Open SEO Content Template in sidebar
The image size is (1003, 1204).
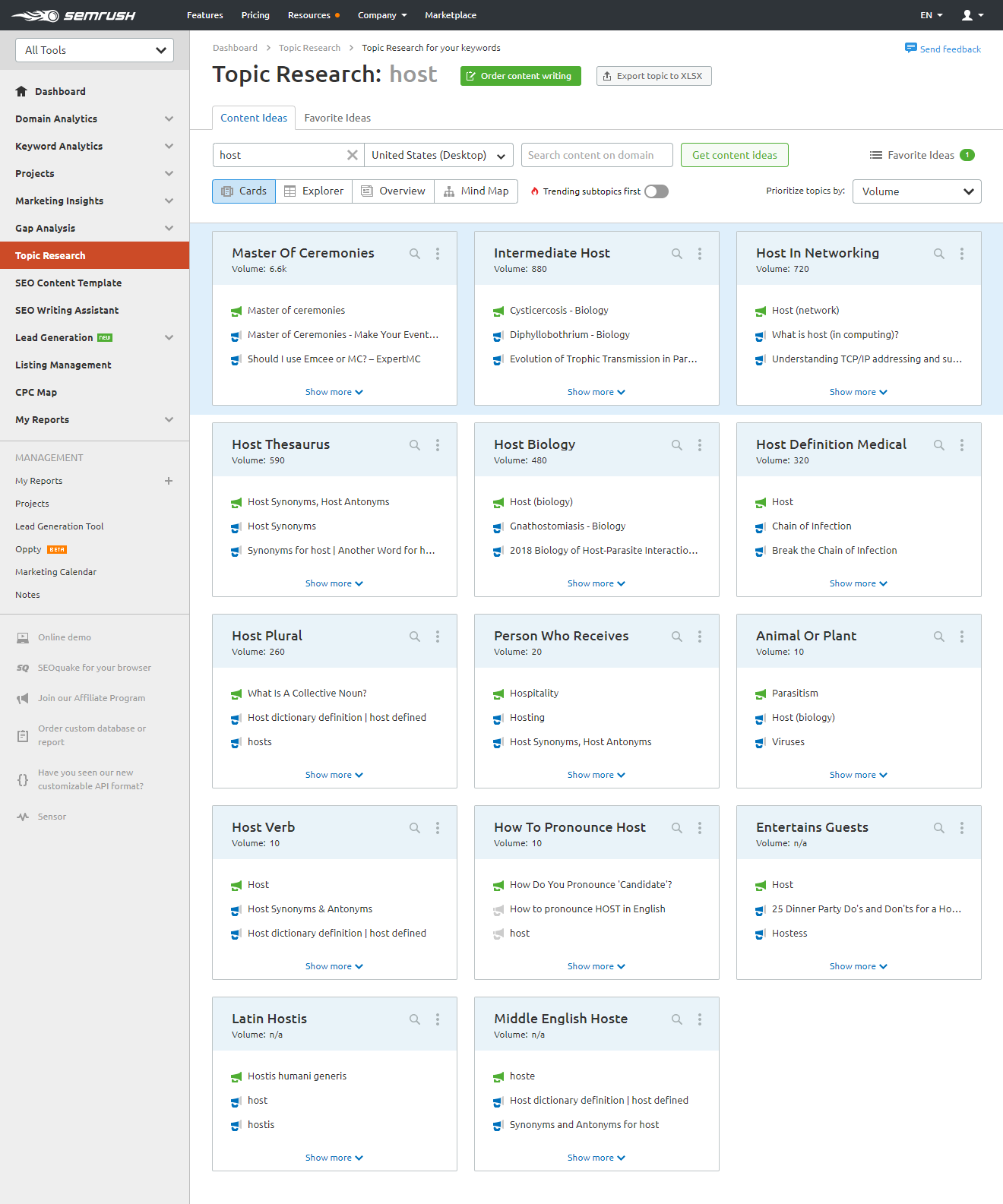(68, 283)
